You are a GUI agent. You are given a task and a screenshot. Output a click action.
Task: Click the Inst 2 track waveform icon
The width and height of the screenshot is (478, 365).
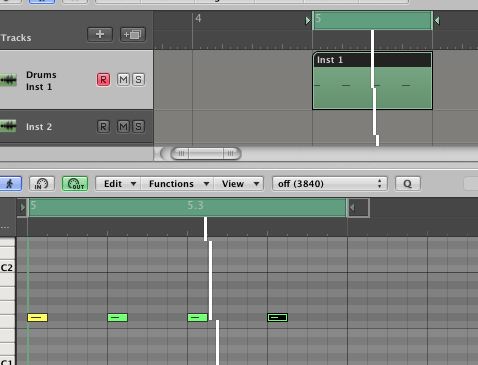pos(8,126)
